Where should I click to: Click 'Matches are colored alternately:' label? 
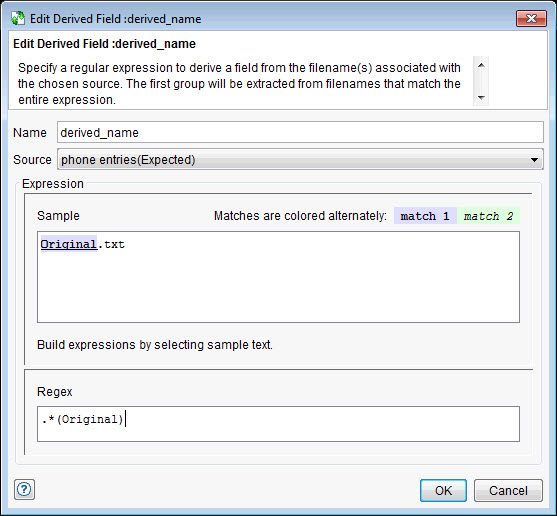[x=301, y=216]
